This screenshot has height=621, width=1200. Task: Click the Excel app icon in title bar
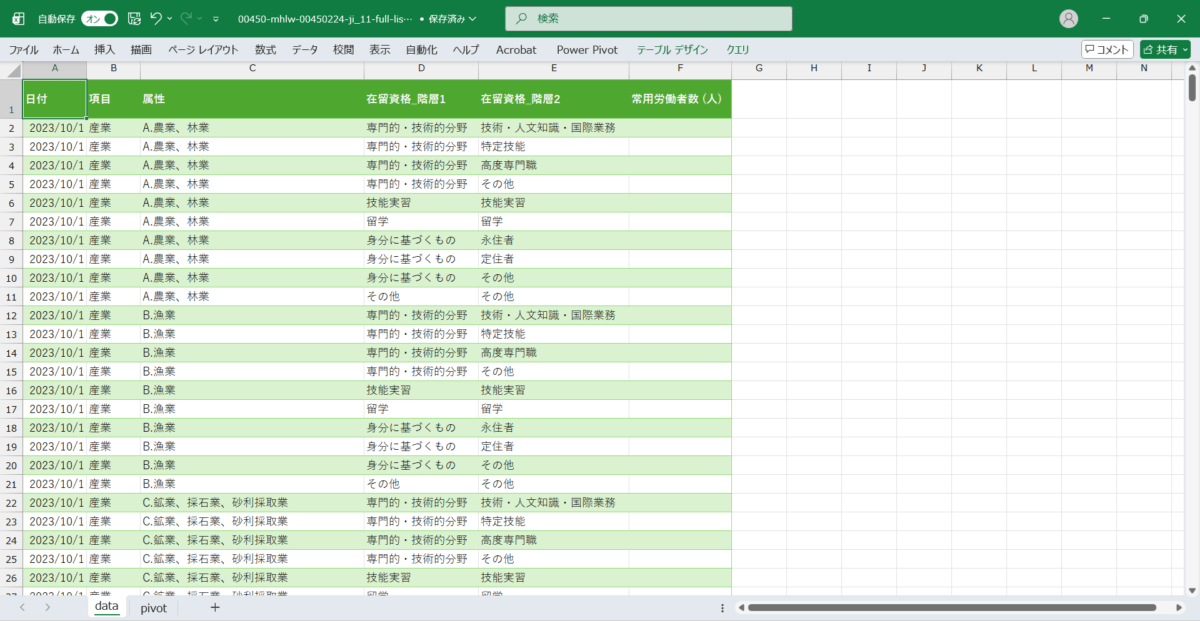click(x=18, y=19)
